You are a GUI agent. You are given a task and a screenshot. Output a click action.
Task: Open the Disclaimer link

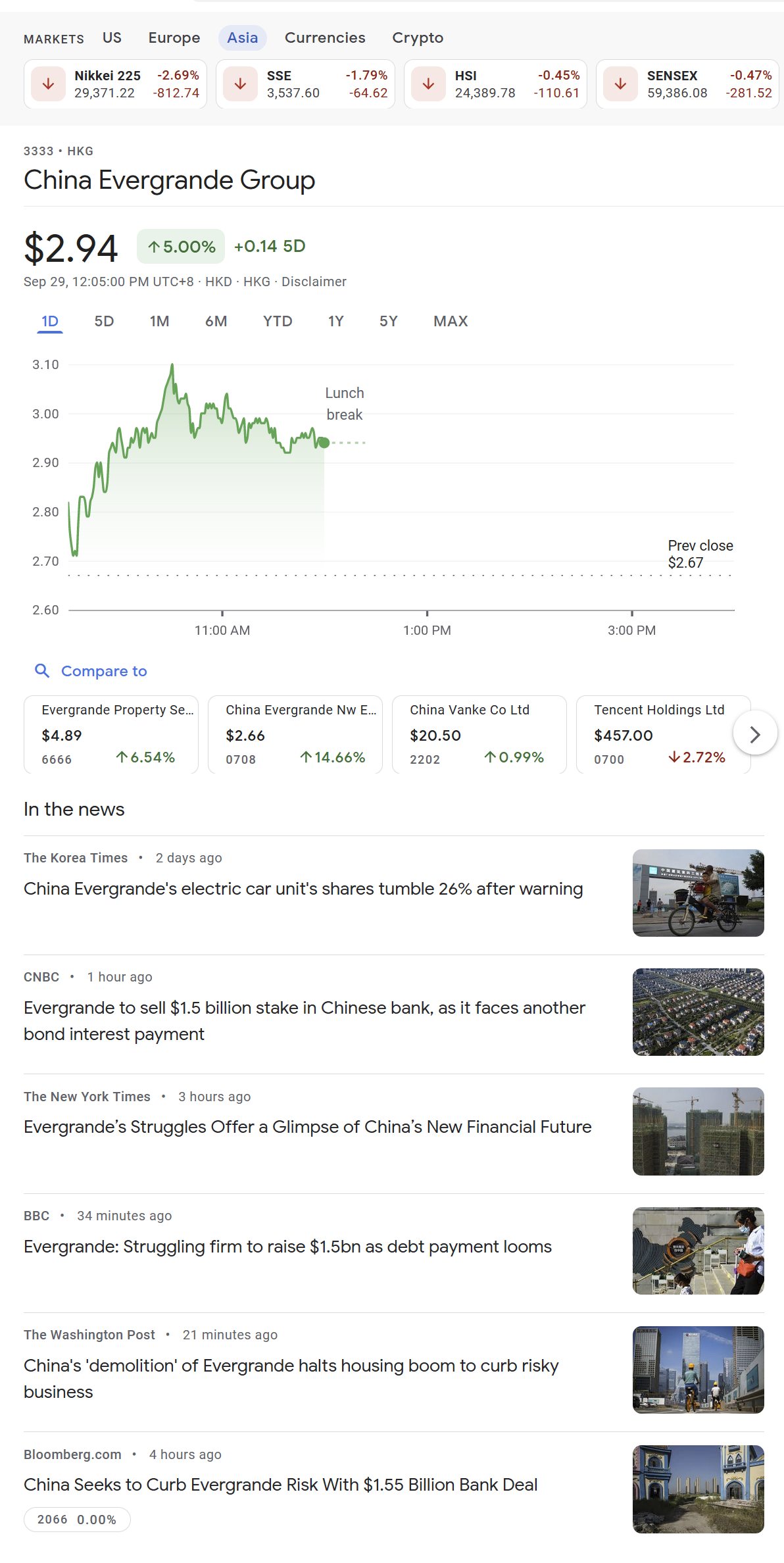(x=314, y=282)
